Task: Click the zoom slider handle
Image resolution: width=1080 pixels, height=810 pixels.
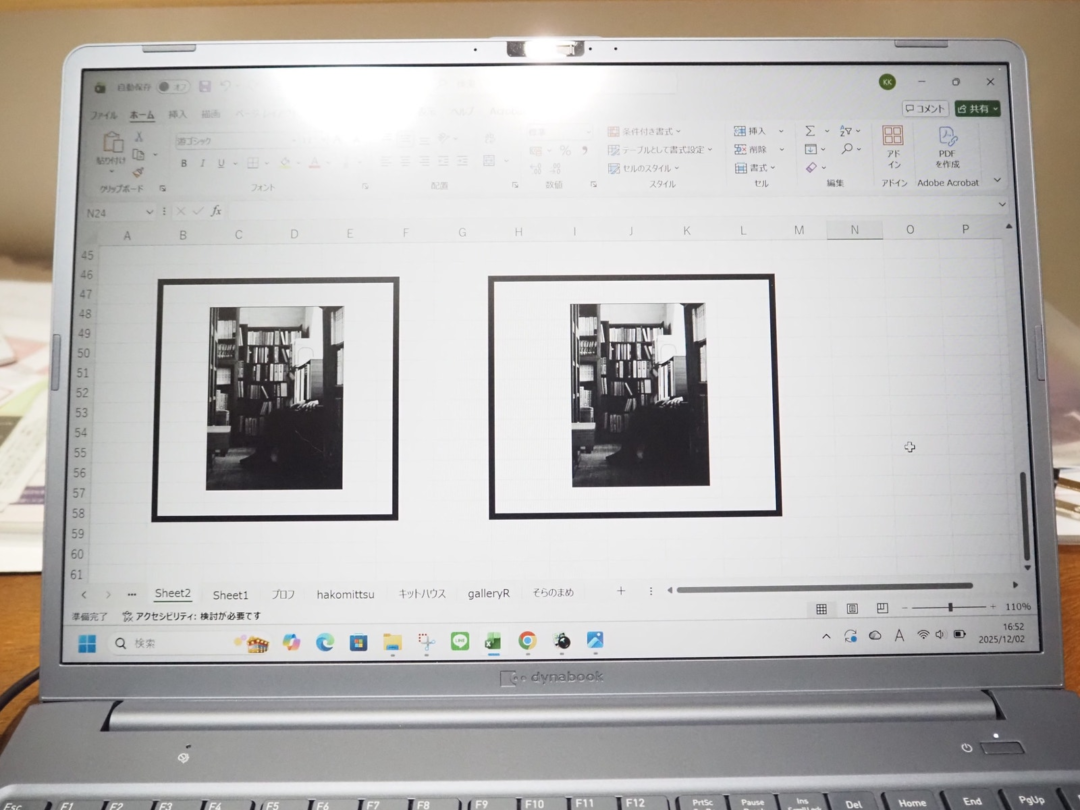Action: [x=950, y=607]
